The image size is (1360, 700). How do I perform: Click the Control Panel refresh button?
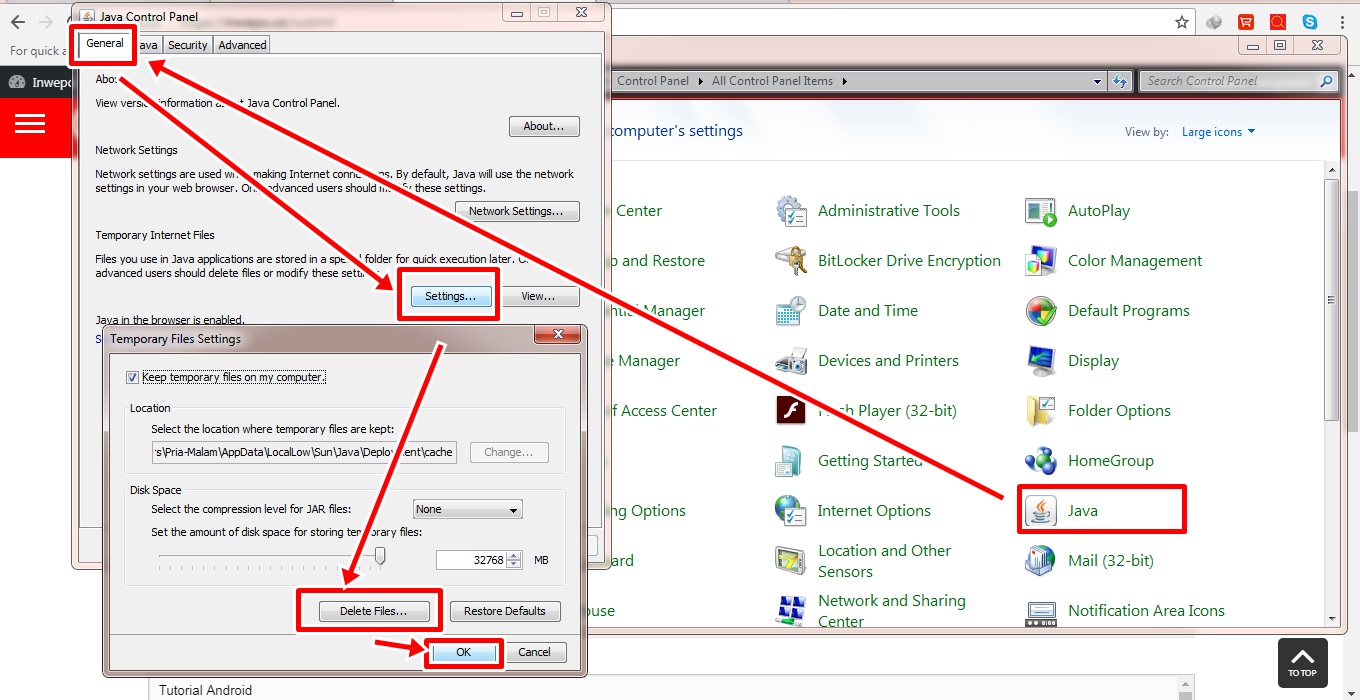pos(1120,81)
